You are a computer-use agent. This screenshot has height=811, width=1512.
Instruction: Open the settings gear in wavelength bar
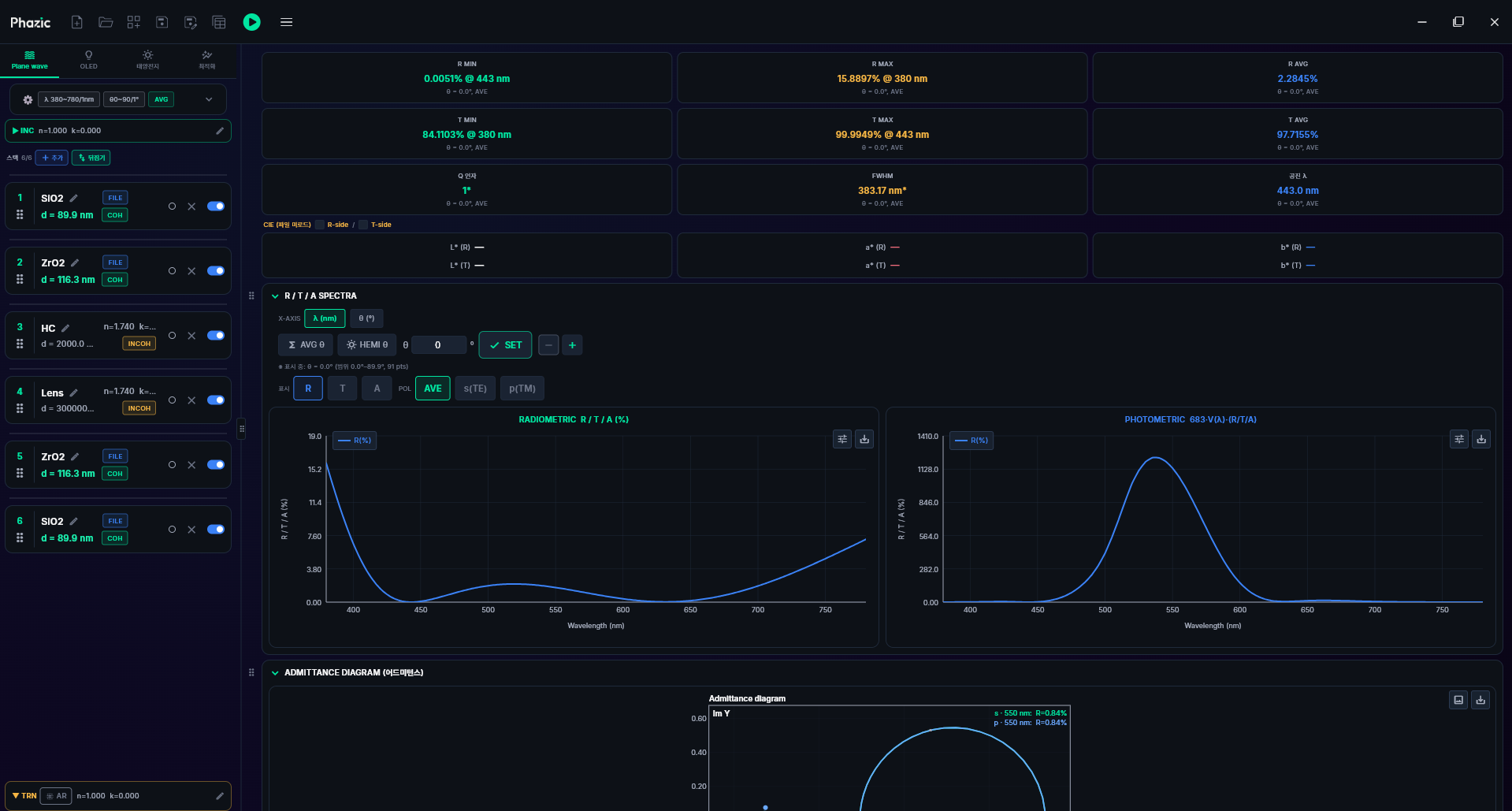click(28, 100)
